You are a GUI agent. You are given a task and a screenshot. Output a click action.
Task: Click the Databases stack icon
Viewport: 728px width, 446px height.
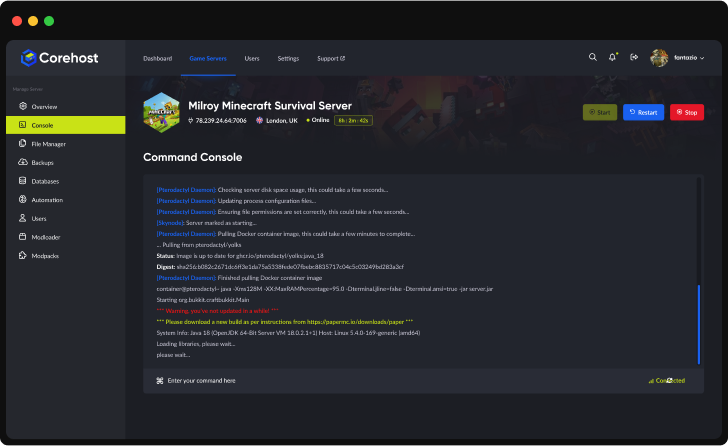click(x=22, y=181)
